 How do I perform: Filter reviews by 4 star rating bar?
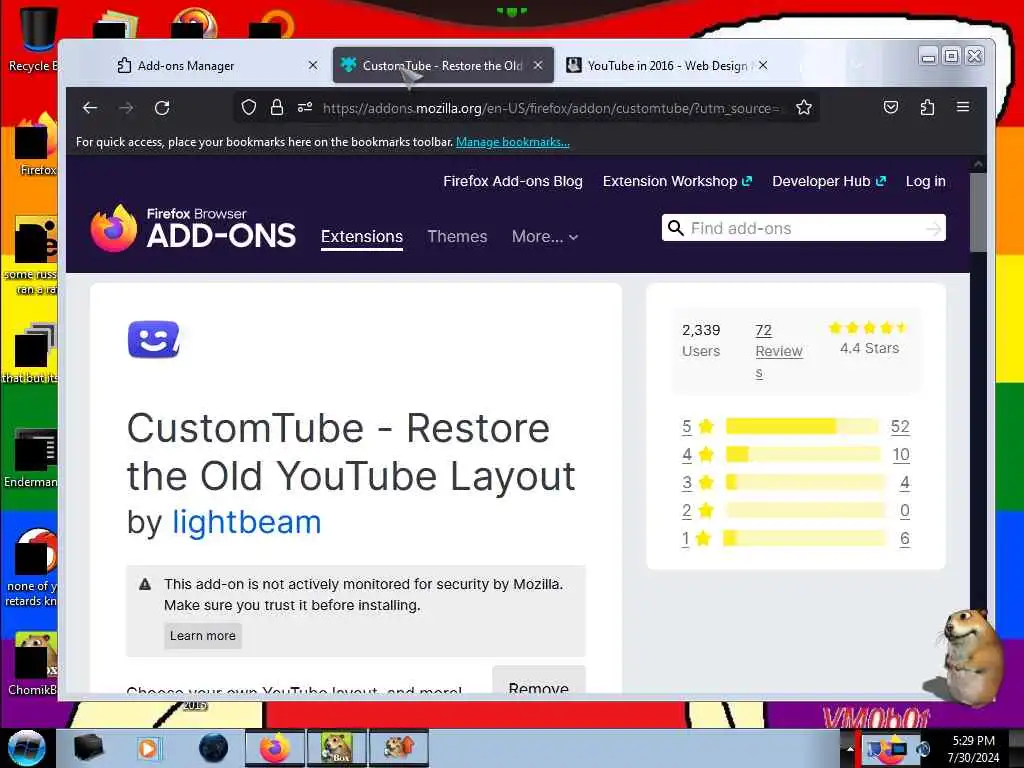803,455
